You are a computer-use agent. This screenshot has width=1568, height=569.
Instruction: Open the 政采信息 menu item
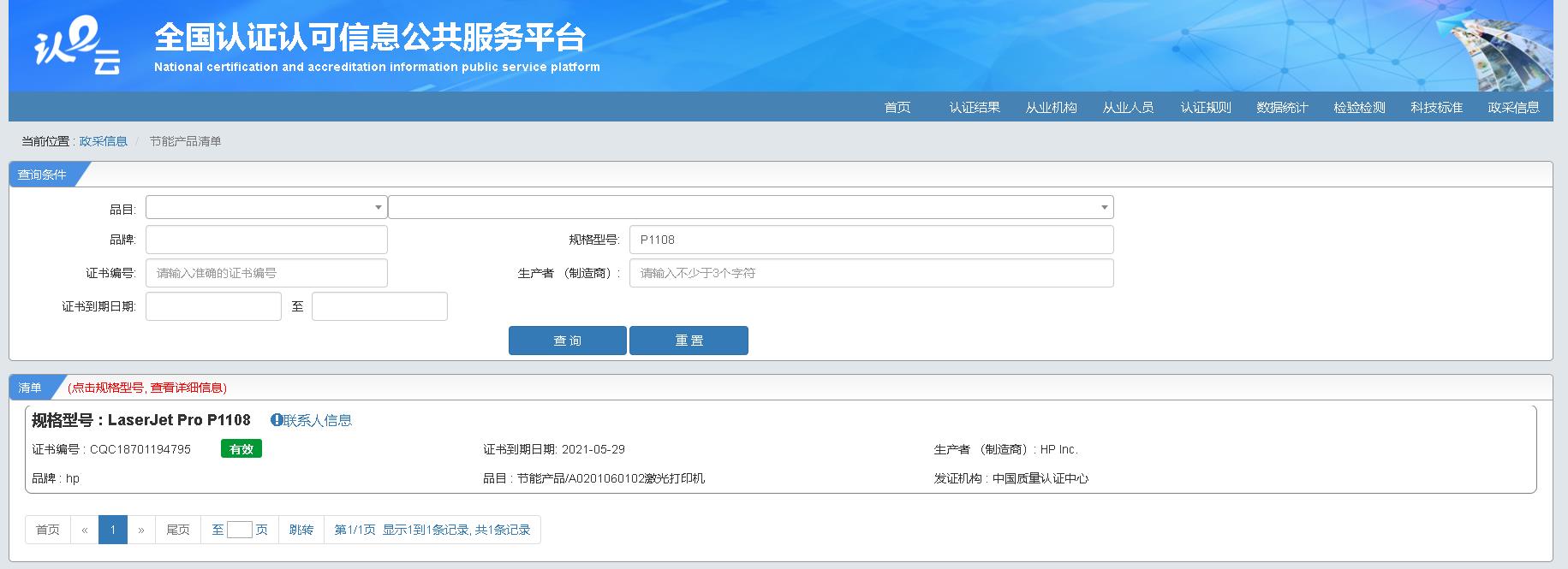pos(1514,107)
